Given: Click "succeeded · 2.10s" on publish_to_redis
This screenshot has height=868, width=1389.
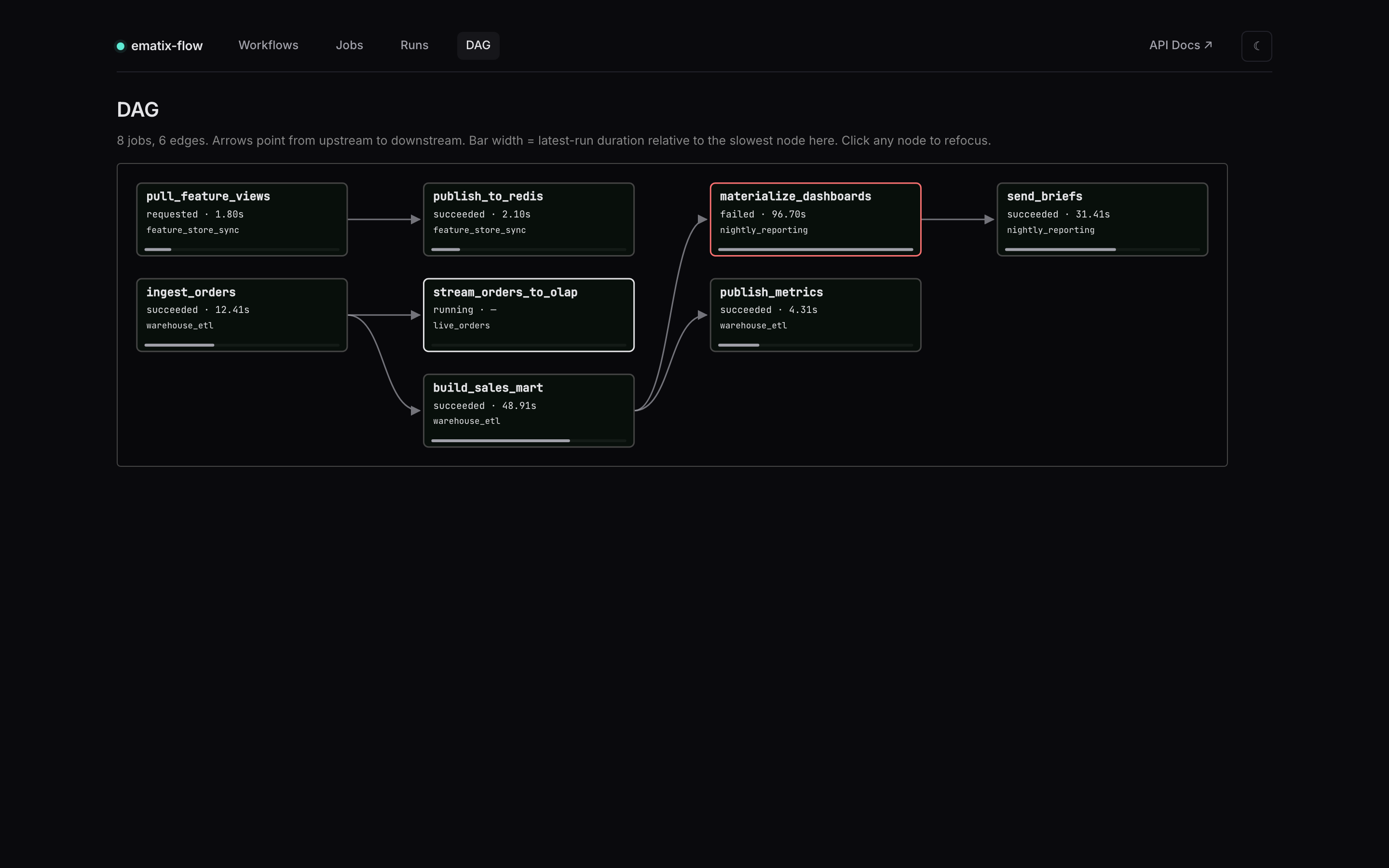Looking at the screenshot, I should 481,214.
